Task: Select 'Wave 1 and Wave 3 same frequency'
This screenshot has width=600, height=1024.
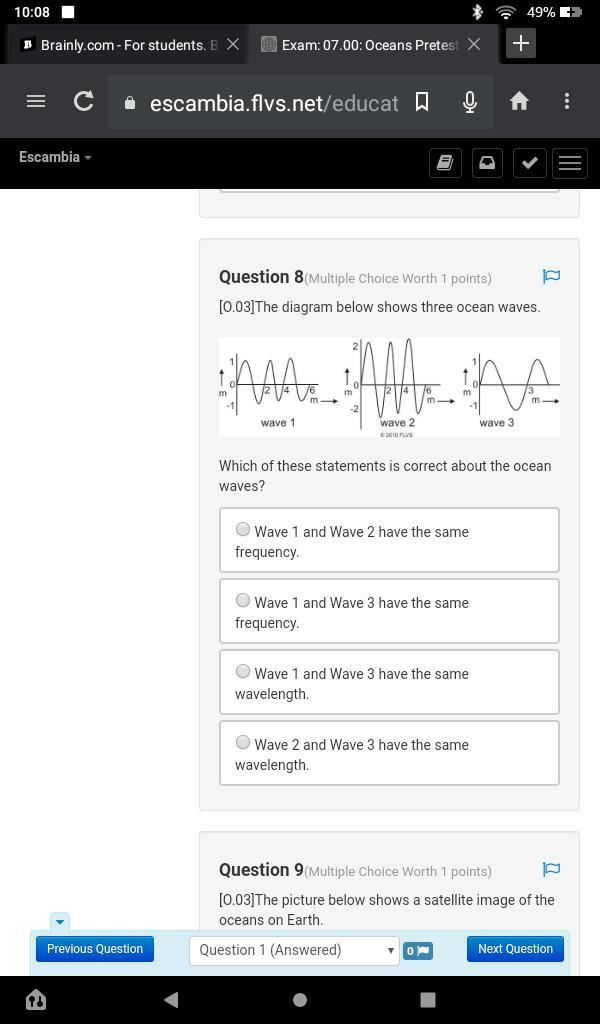Action: (x=243, y=601)
